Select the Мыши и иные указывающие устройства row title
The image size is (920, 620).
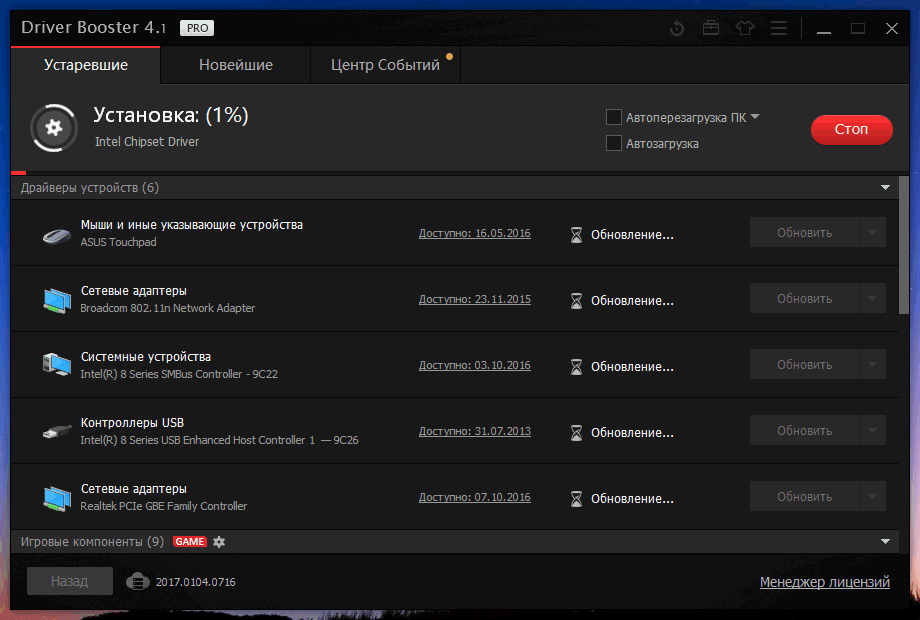click(192, 225)
